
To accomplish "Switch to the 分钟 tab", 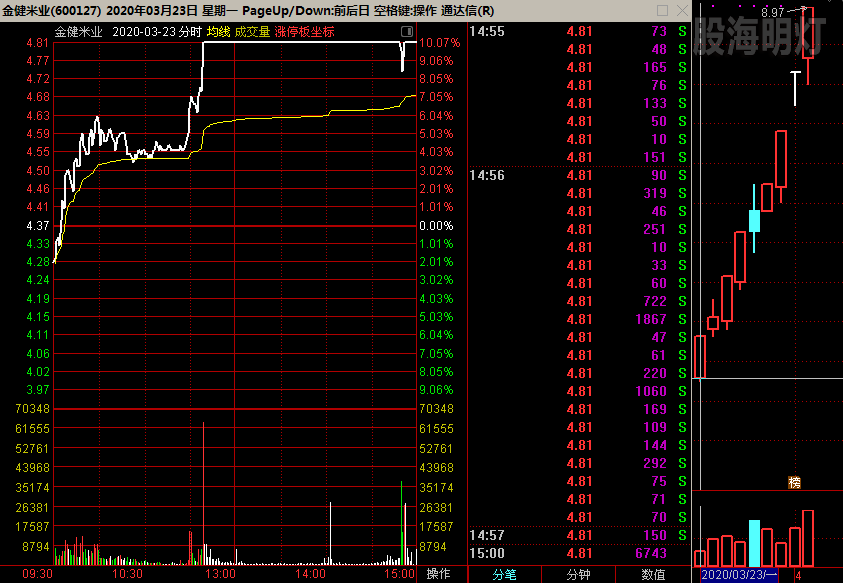I will (578, 574).
